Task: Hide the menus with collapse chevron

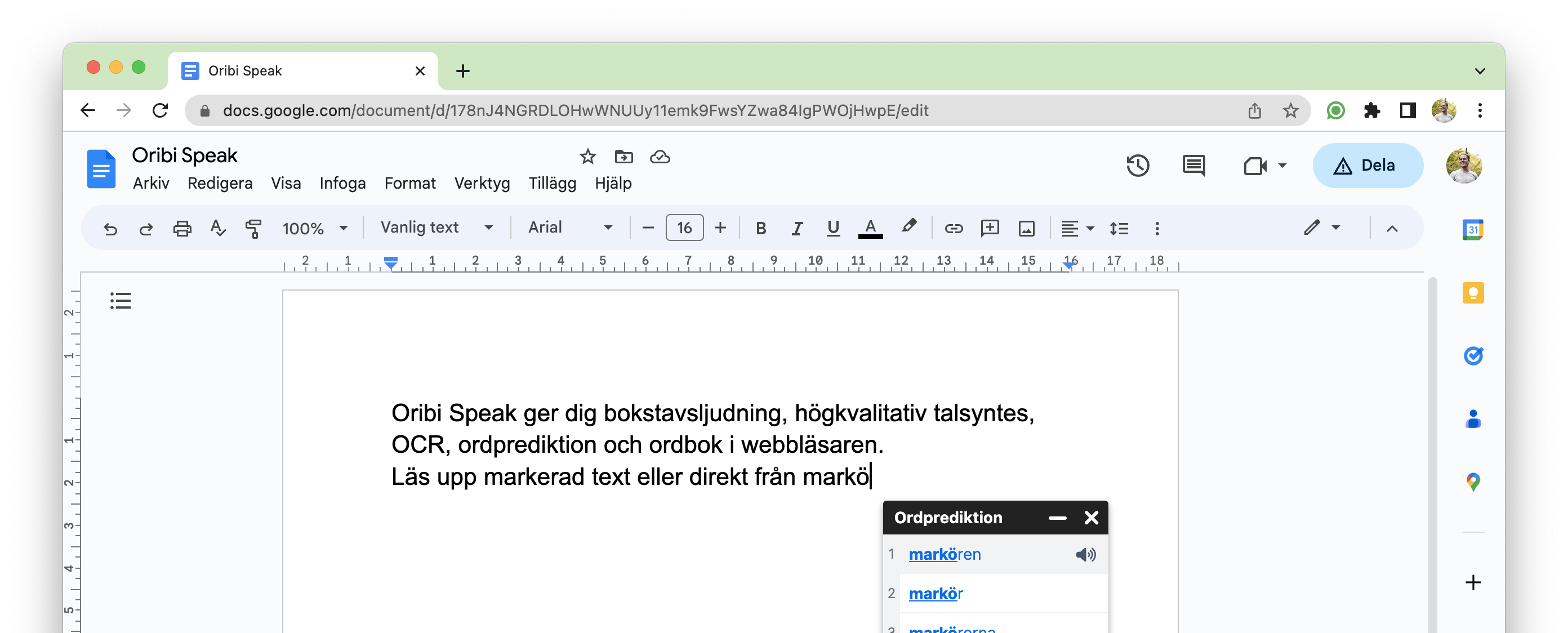Action: tap(1392, 229)
